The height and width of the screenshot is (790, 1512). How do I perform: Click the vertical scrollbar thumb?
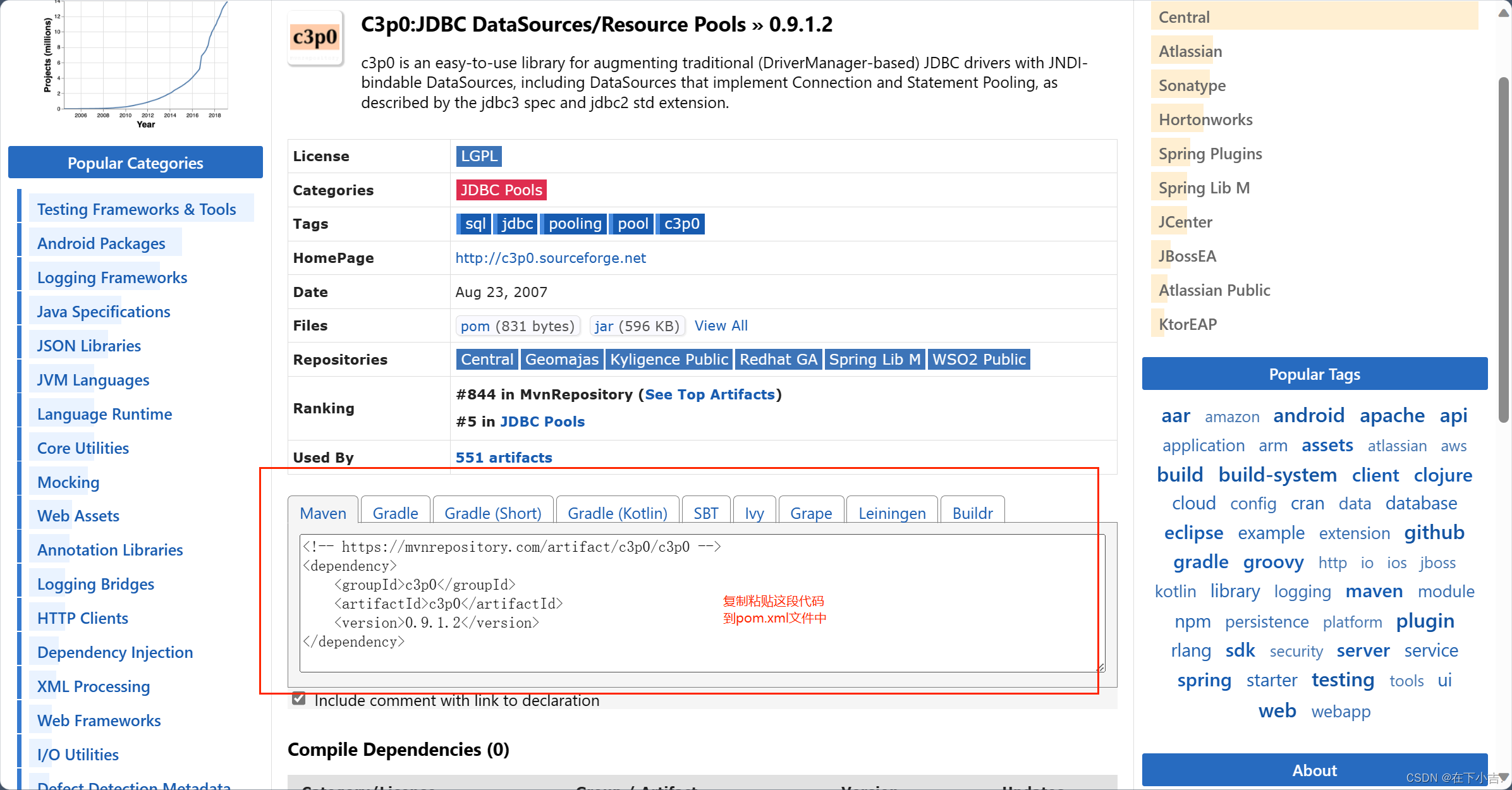1504,250
